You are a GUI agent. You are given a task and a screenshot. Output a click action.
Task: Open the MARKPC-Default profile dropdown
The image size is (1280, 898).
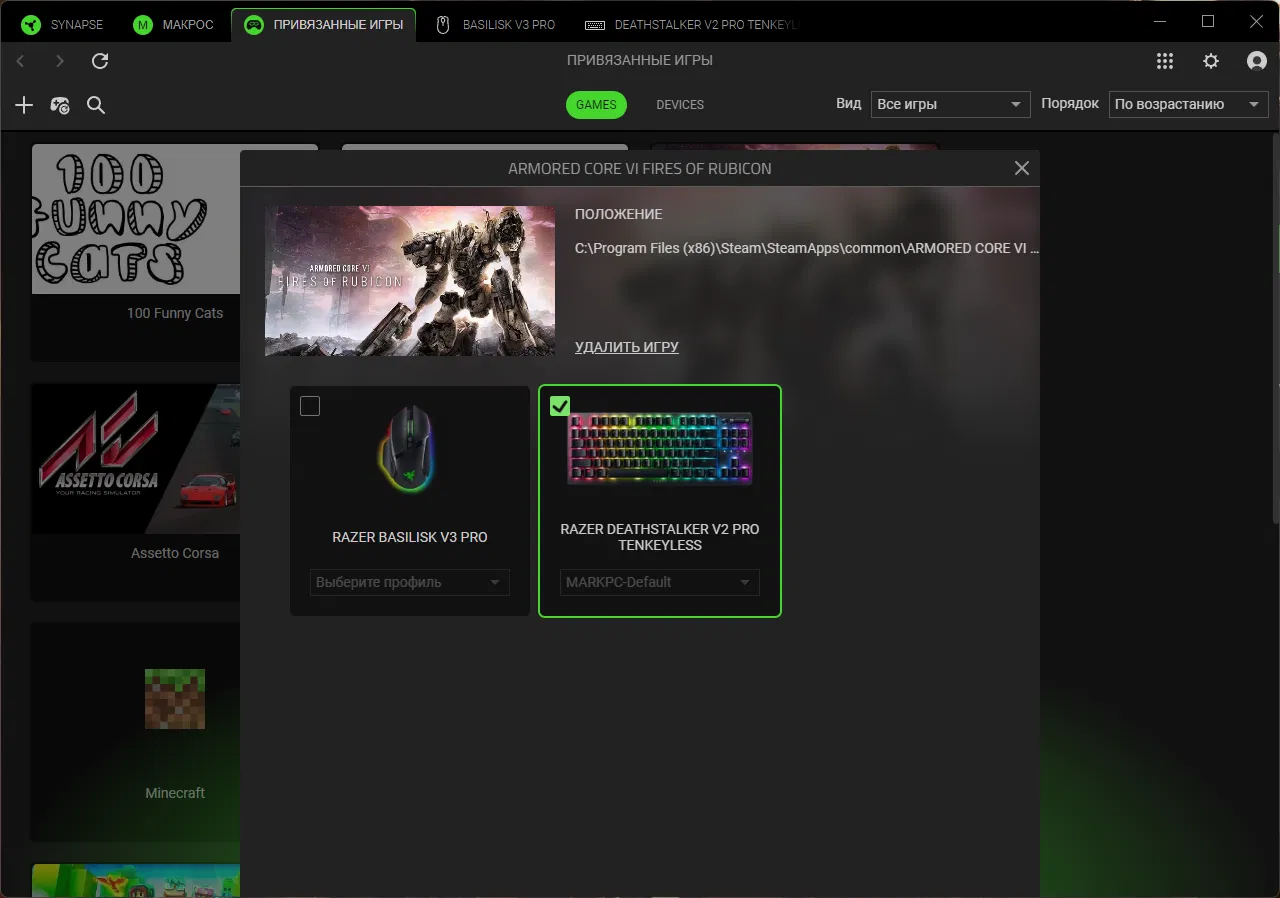point(660,582)
